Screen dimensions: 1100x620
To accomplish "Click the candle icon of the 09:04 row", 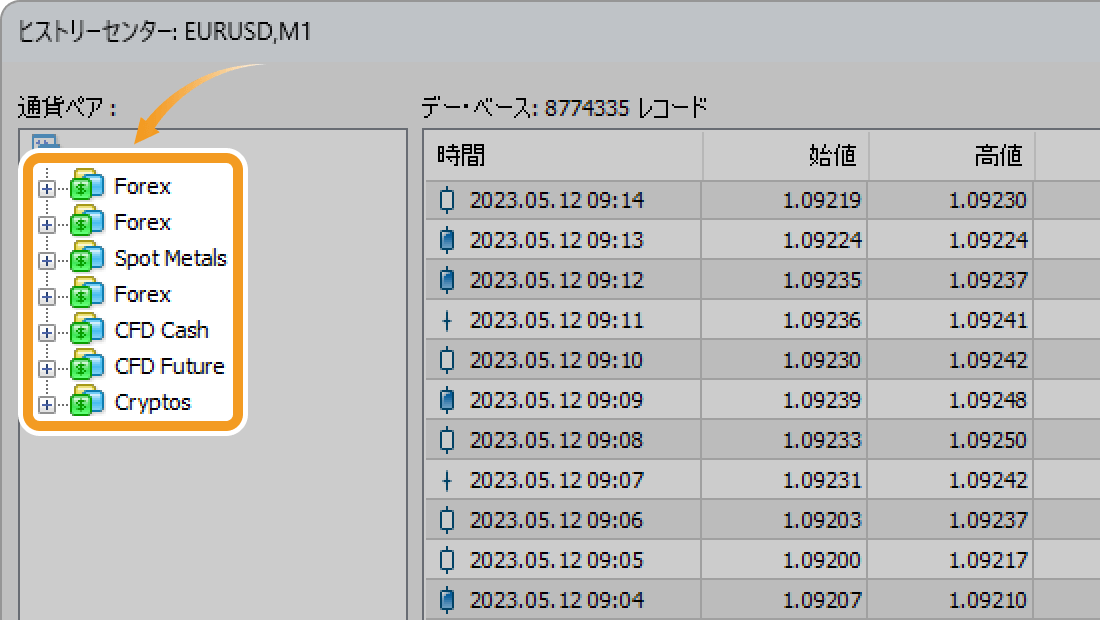I will coord(447,600).
